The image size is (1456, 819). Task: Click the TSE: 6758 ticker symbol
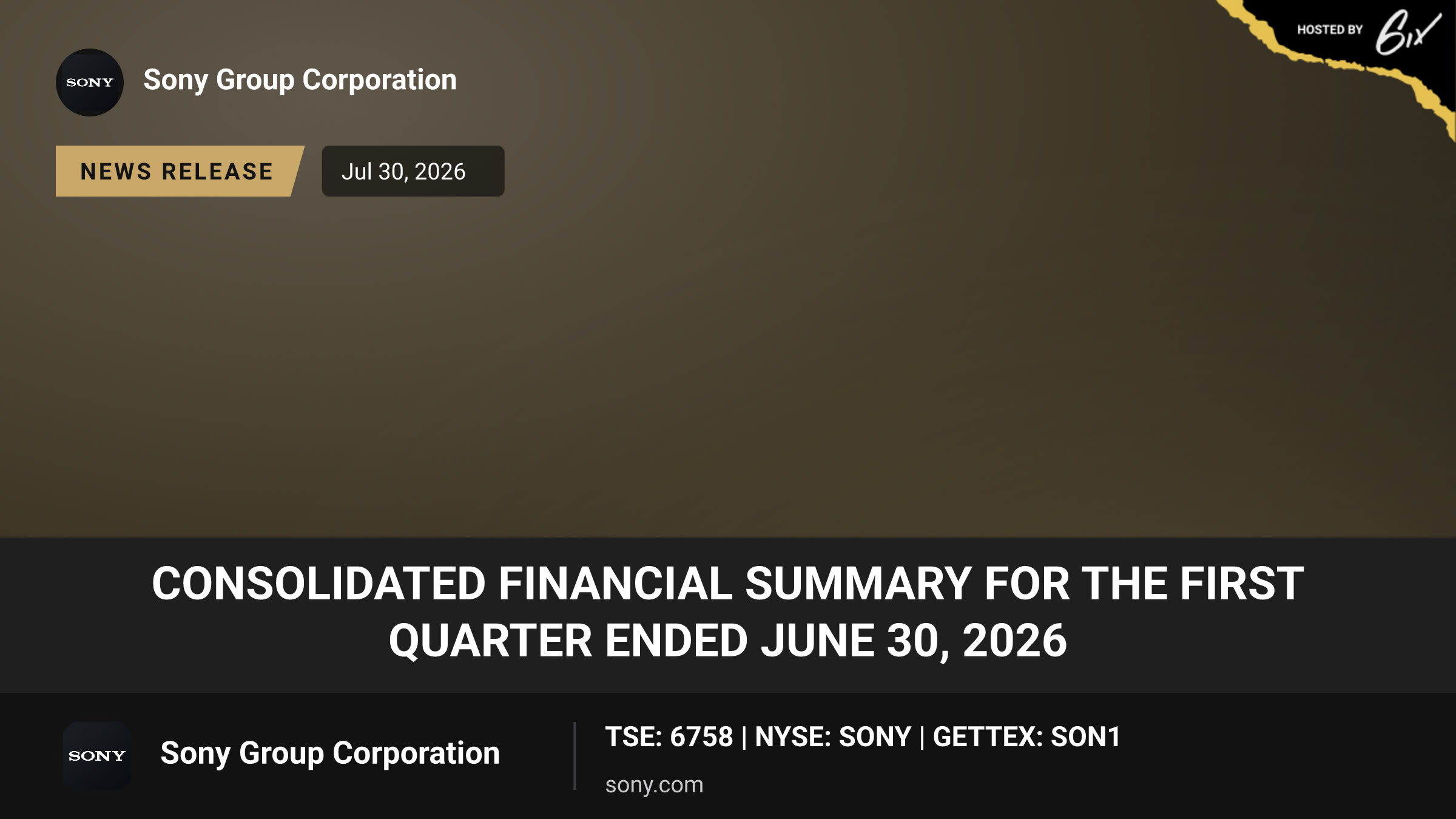(669, 737)
